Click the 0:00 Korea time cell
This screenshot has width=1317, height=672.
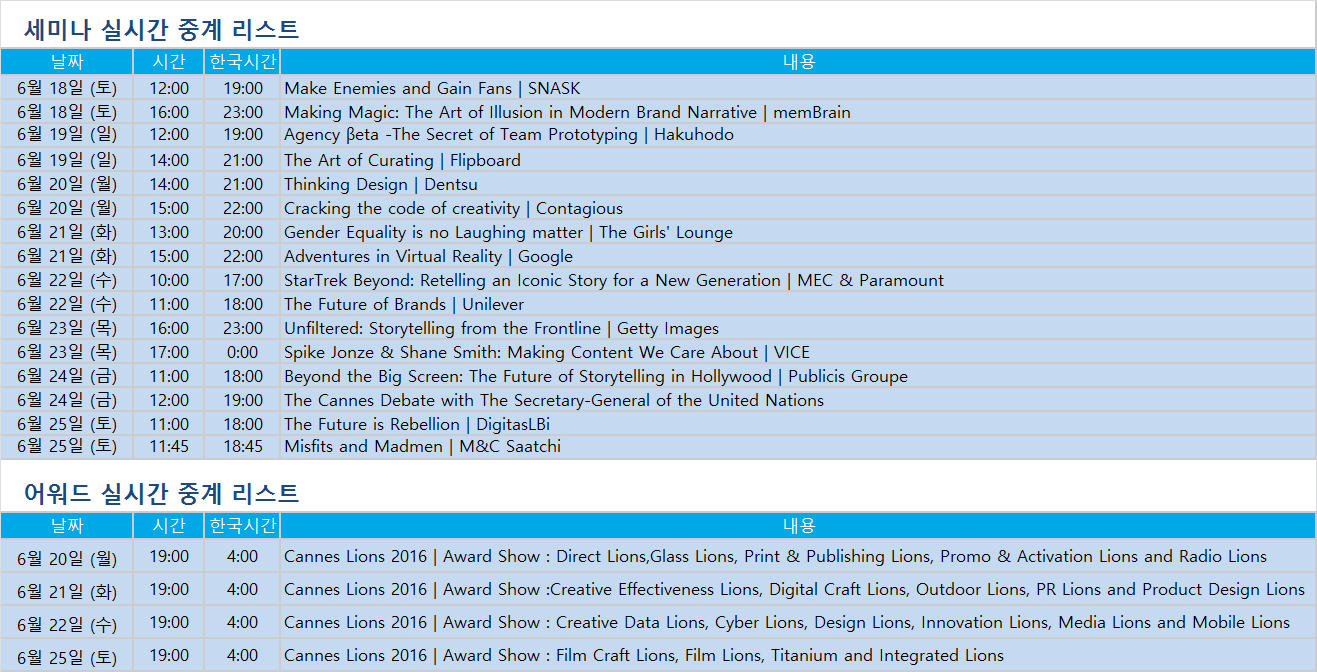click(243, 352)
